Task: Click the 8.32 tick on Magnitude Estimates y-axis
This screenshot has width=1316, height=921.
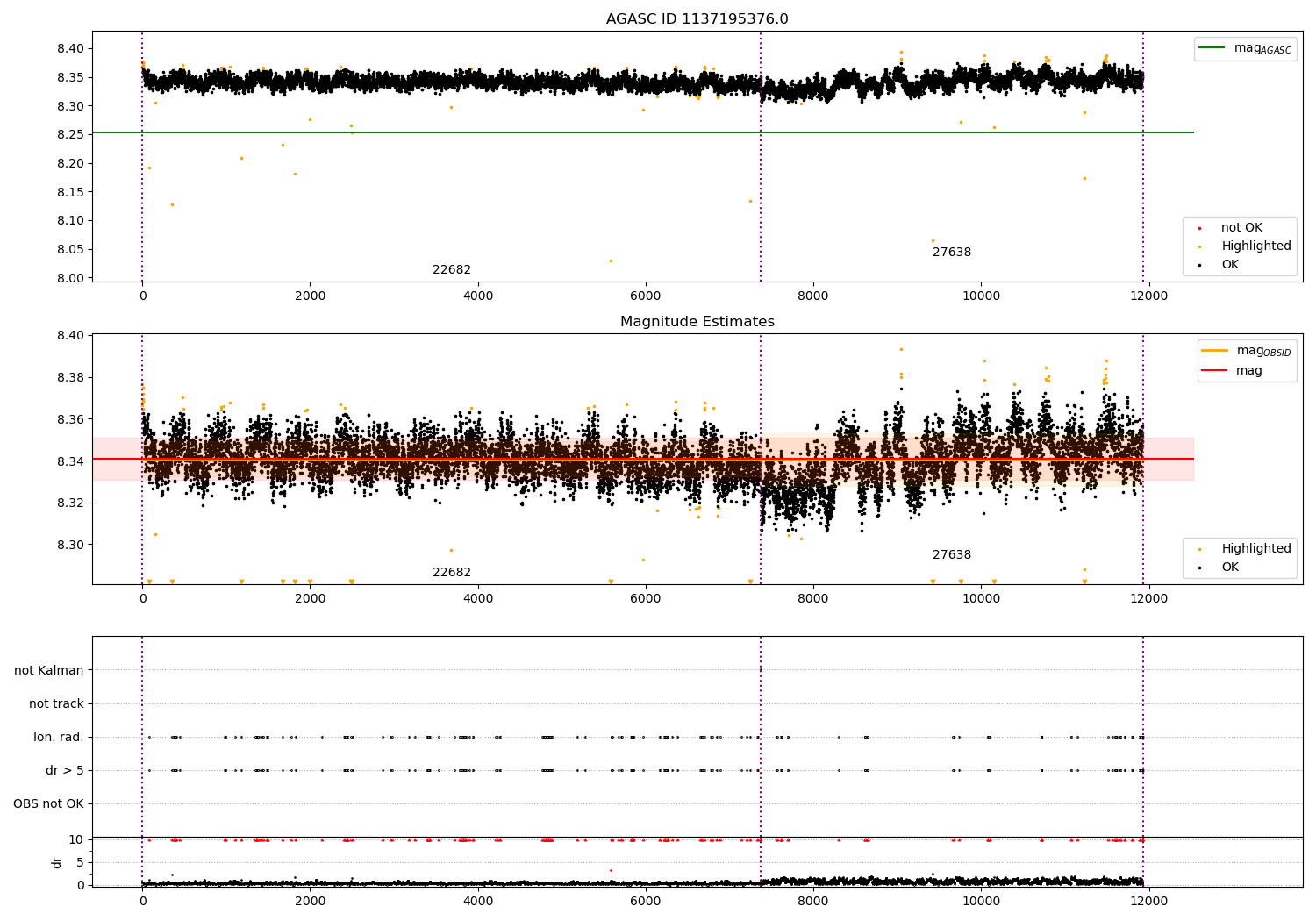Action: [x=70, y=503]
